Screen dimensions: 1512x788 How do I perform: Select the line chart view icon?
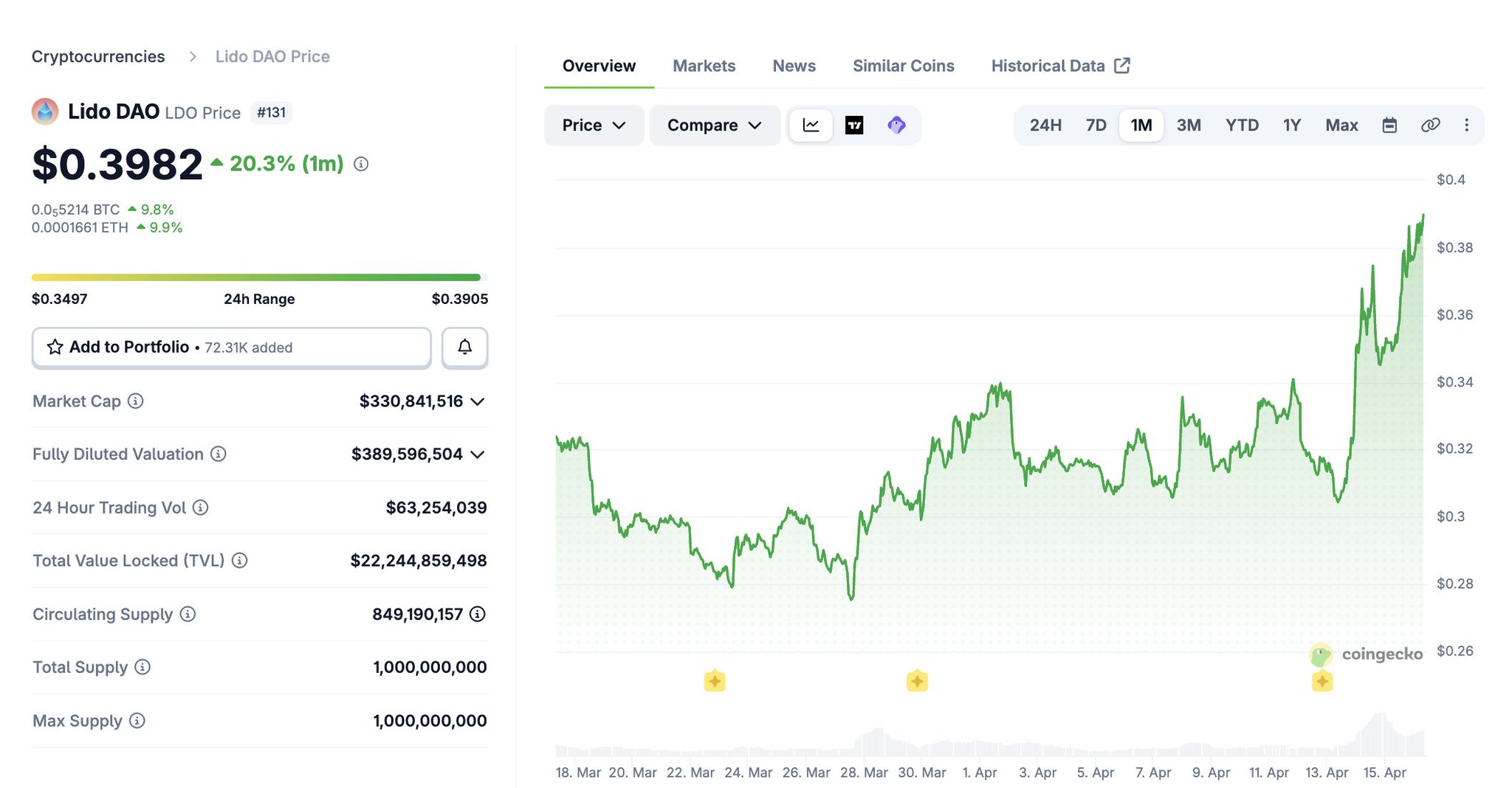[x=811, y=125]
